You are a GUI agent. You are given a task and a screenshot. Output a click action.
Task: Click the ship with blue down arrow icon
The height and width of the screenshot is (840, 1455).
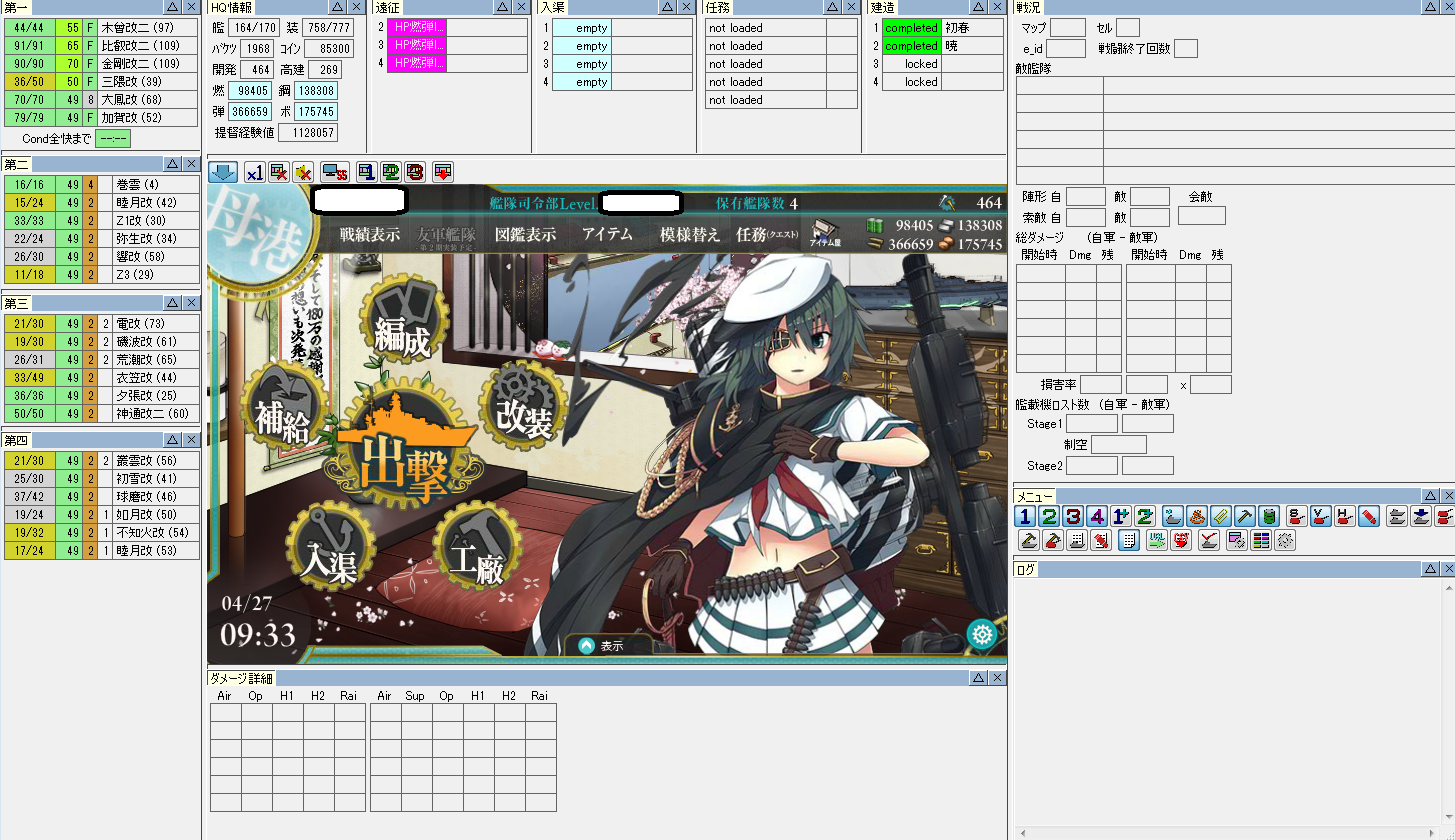pos(1421,516)
